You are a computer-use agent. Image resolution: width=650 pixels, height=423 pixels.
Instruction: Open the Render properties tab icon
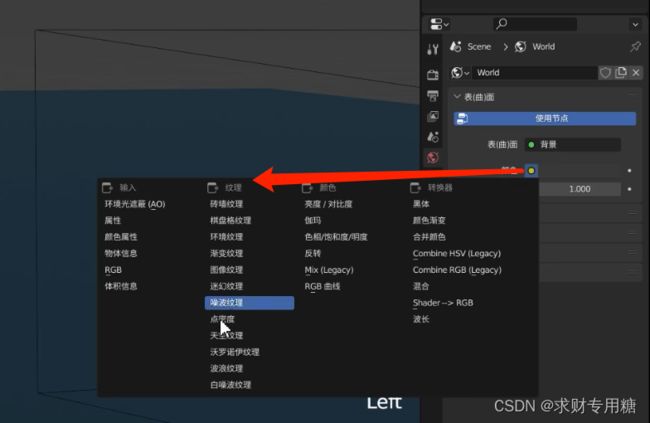tap(433, 75)
